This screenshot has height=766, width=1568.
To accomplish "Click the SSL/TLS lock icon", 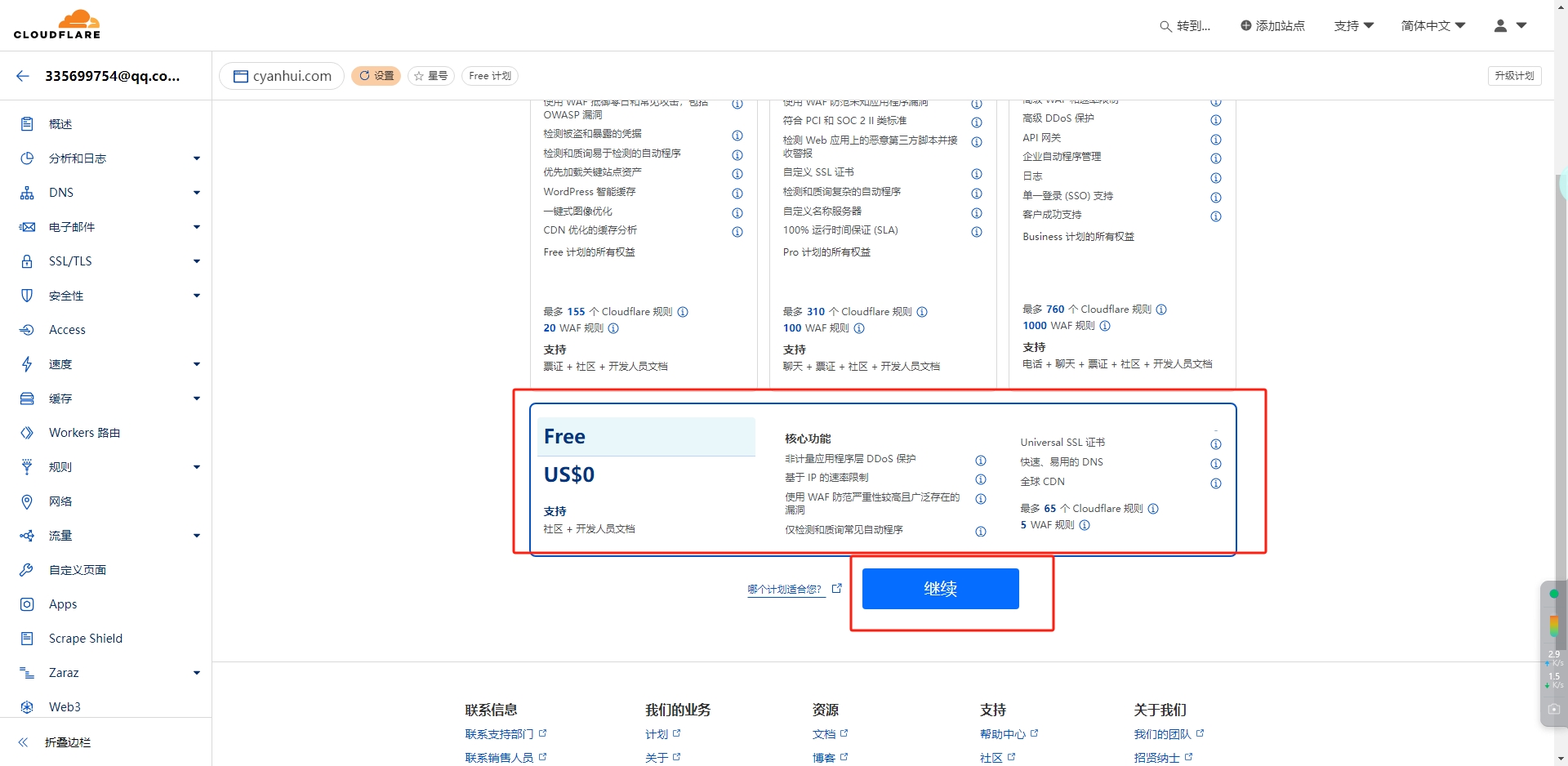I will click(x=27, y=261).
